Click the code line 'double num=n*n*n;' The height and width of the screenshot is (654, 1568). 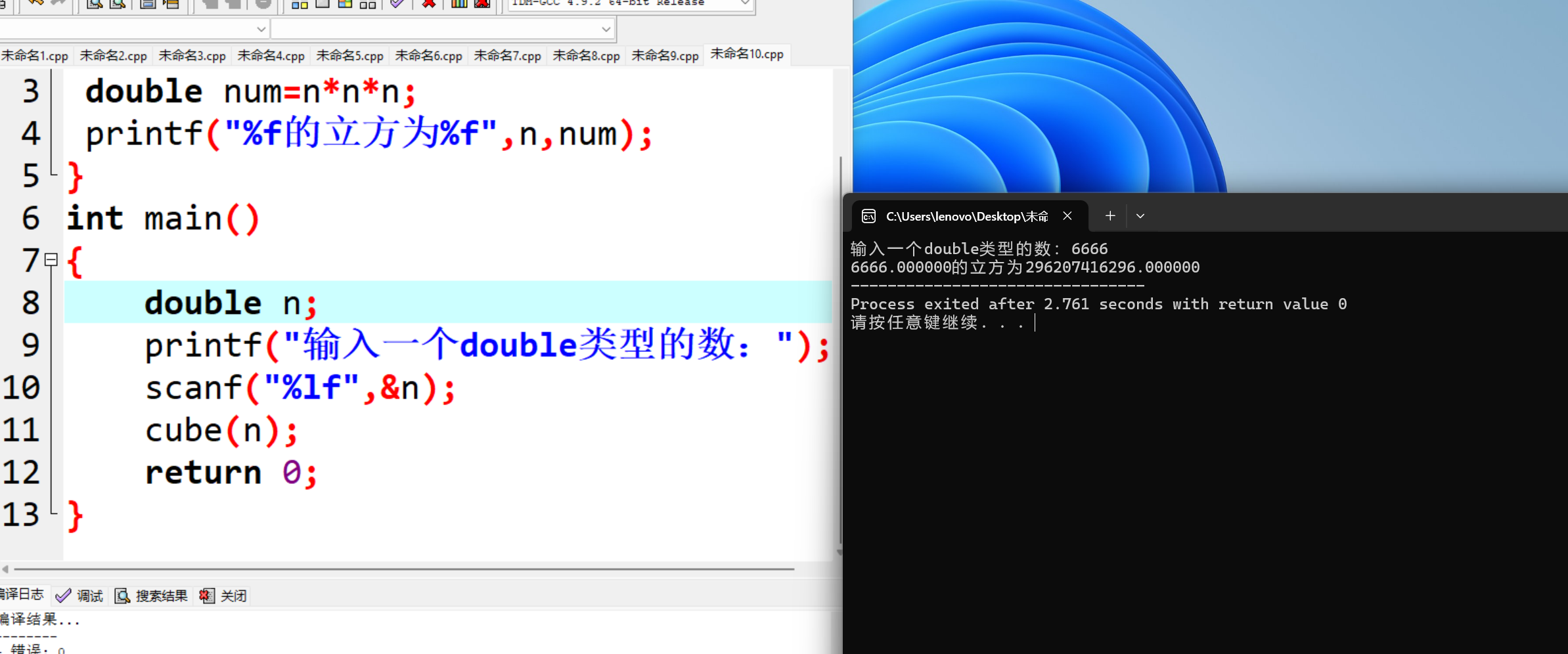click(251, 91)
